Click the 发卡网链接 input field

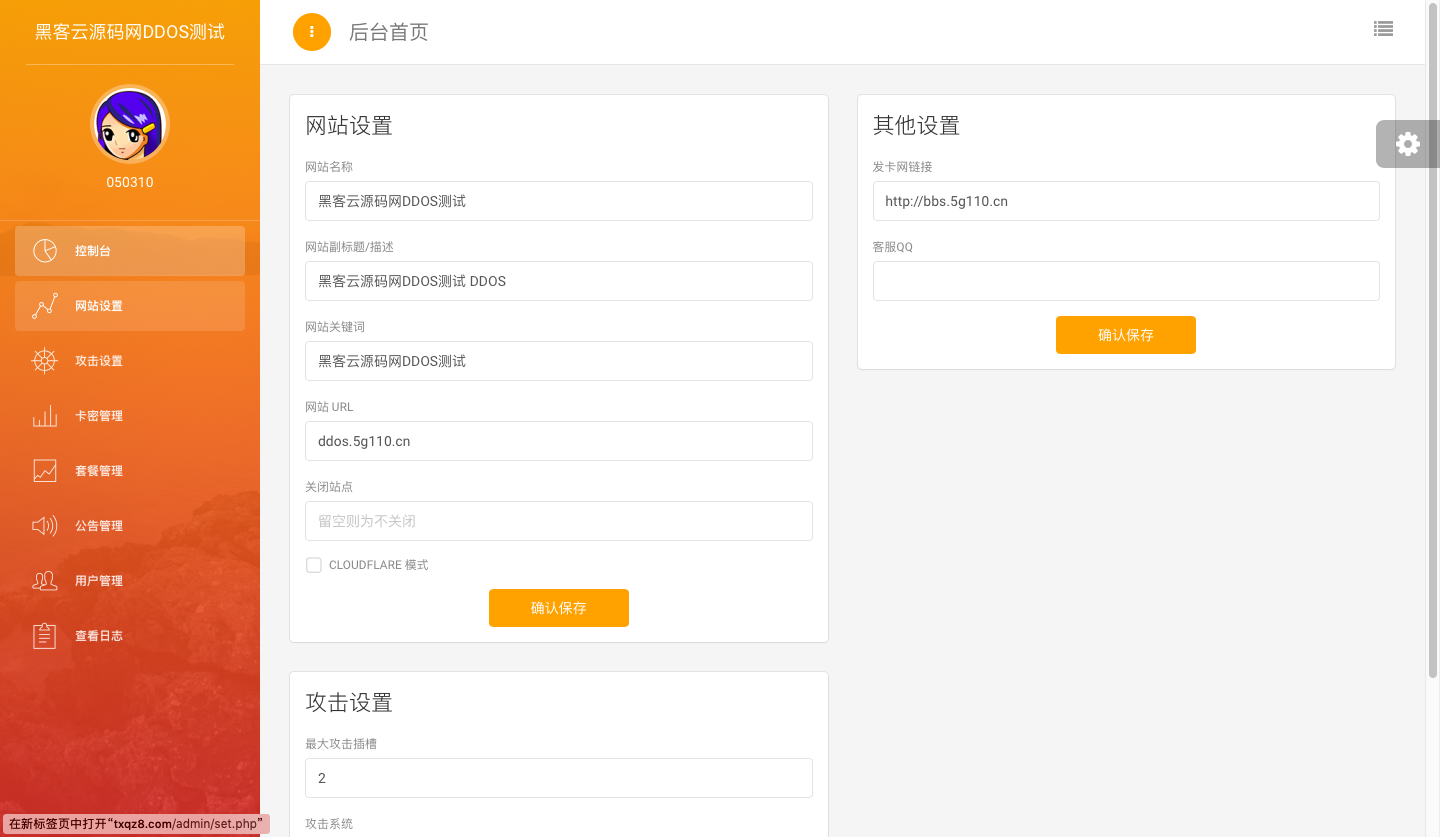click(1126, 201)
